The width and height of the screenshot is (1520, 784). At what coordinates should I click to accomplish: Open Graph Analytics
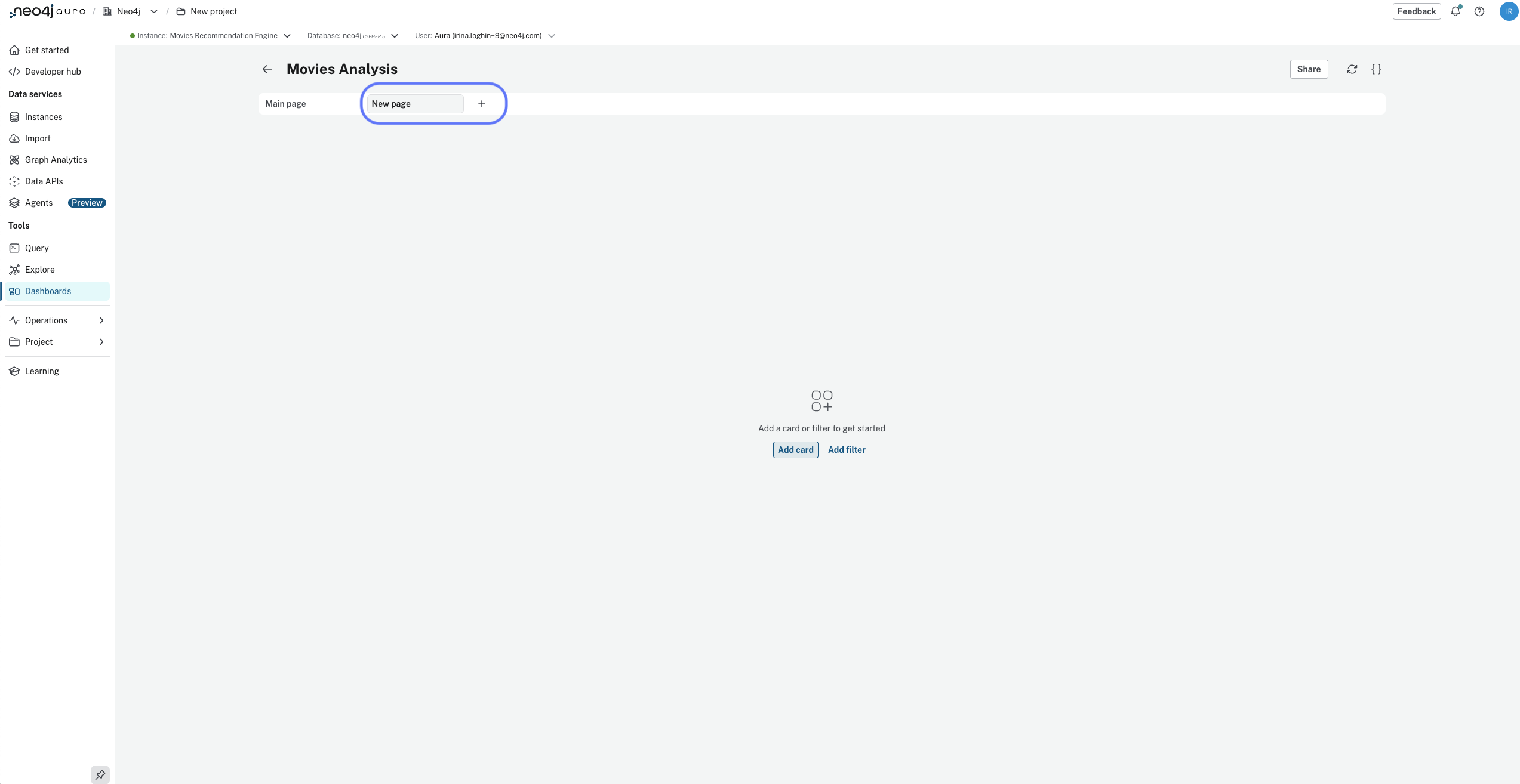point(56,159)
